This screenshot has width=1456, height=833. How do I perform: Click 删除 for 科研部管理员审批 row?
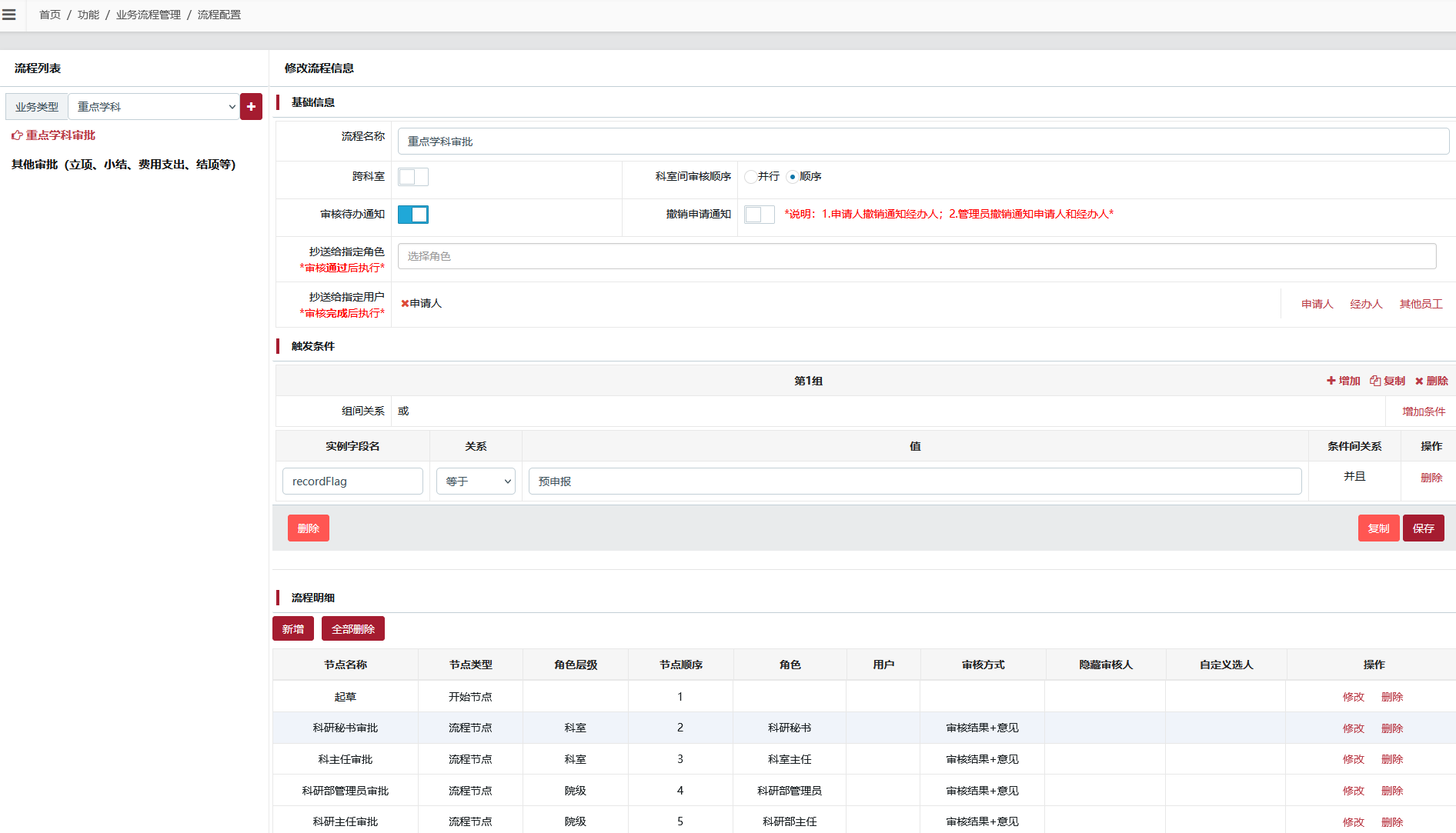point(1392,791)
